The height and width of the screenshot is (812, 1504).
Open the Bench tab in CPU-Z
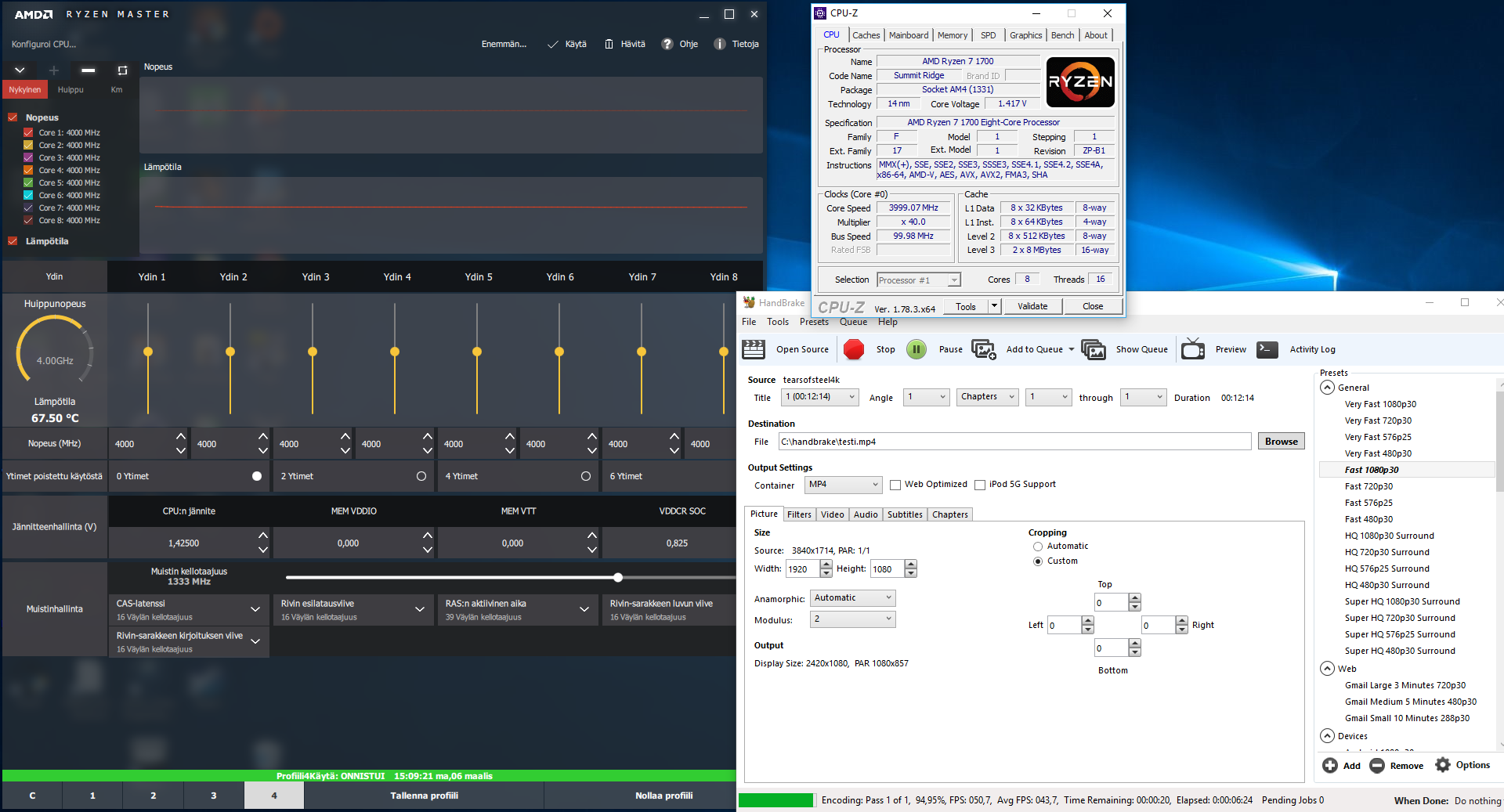click(1062, 35)
